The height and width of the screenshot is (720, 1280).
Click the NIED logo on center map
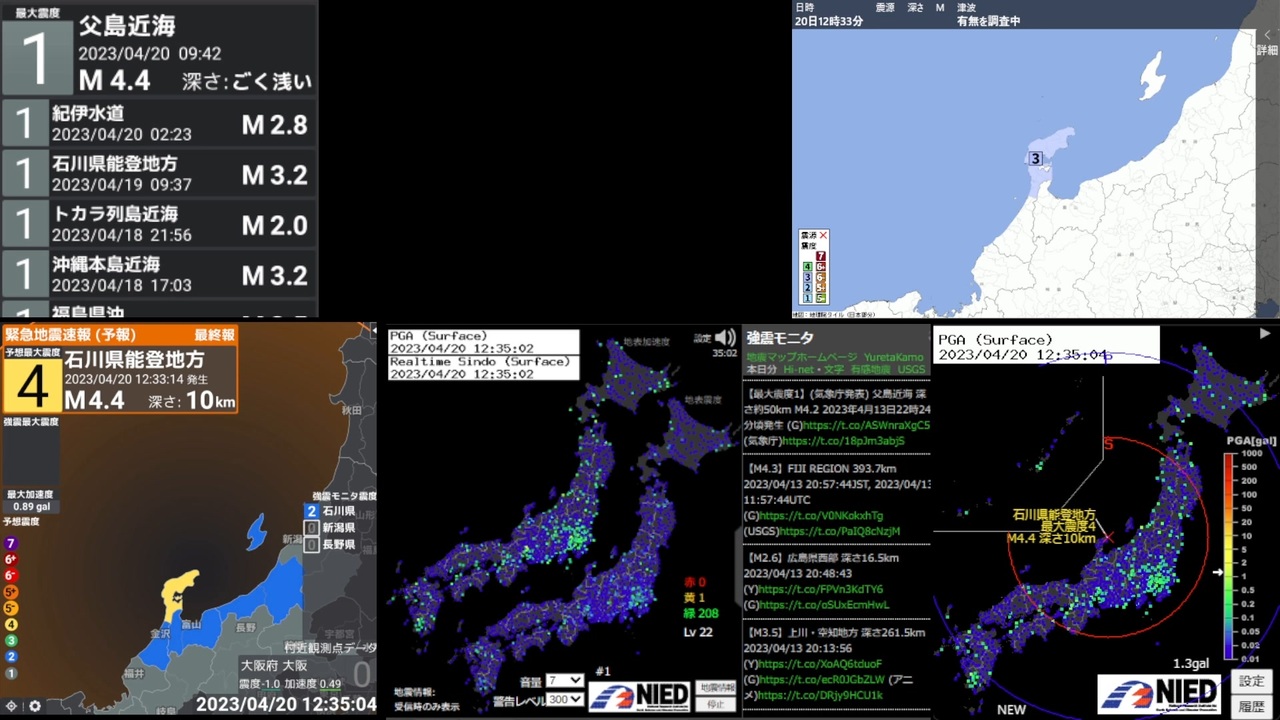[x=639, y=695]
